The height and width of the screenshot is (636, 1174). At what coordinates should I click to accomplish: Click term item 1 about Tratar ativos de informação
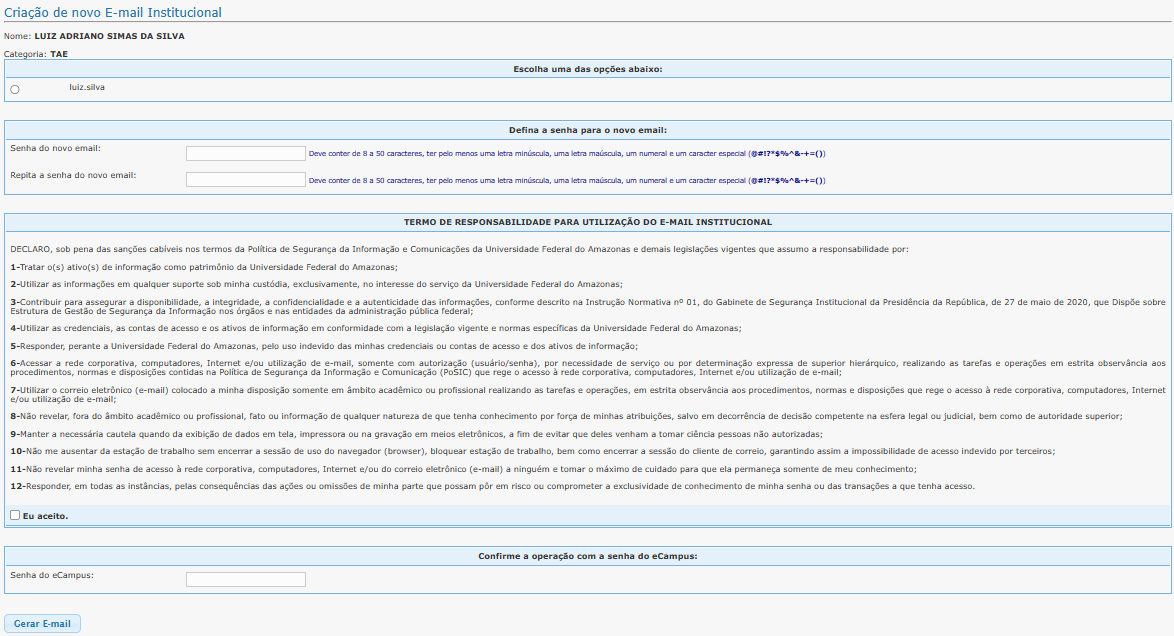tap(204, 267)
